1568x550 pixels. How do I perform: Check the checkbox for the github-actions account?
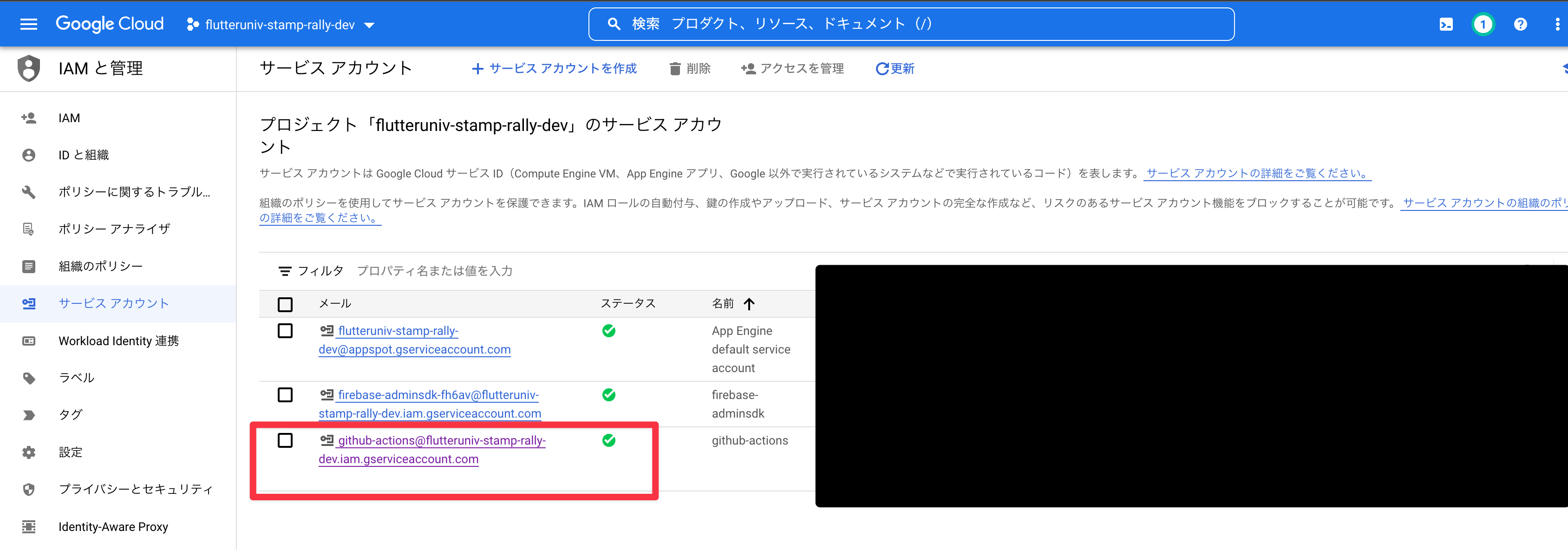285,440
